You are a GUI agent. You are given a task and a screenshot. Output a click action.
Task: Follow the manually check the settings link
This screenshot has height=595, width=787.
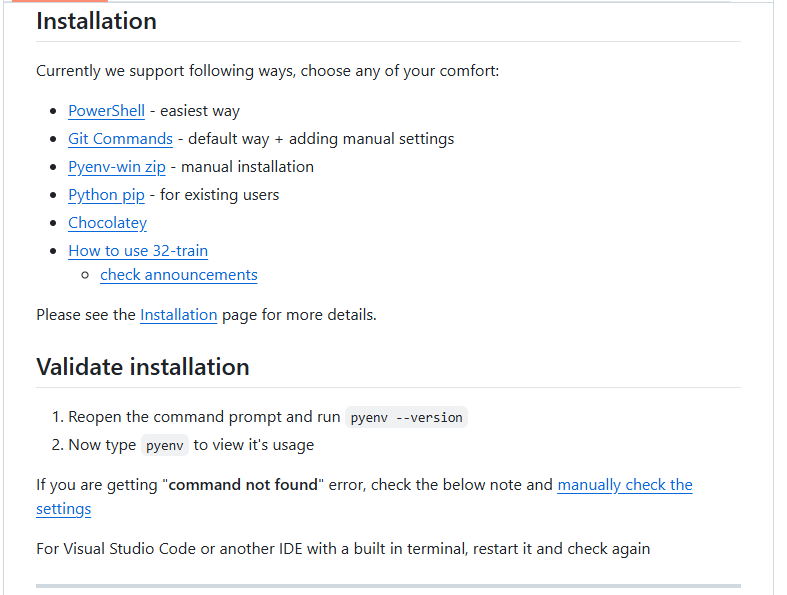point(624,485)
